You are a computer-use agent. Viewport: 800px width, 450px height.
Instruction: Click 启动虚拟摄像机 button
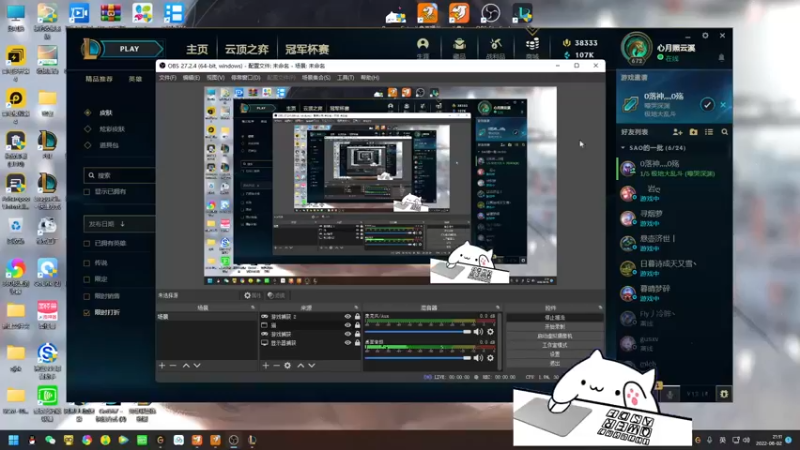555,336
